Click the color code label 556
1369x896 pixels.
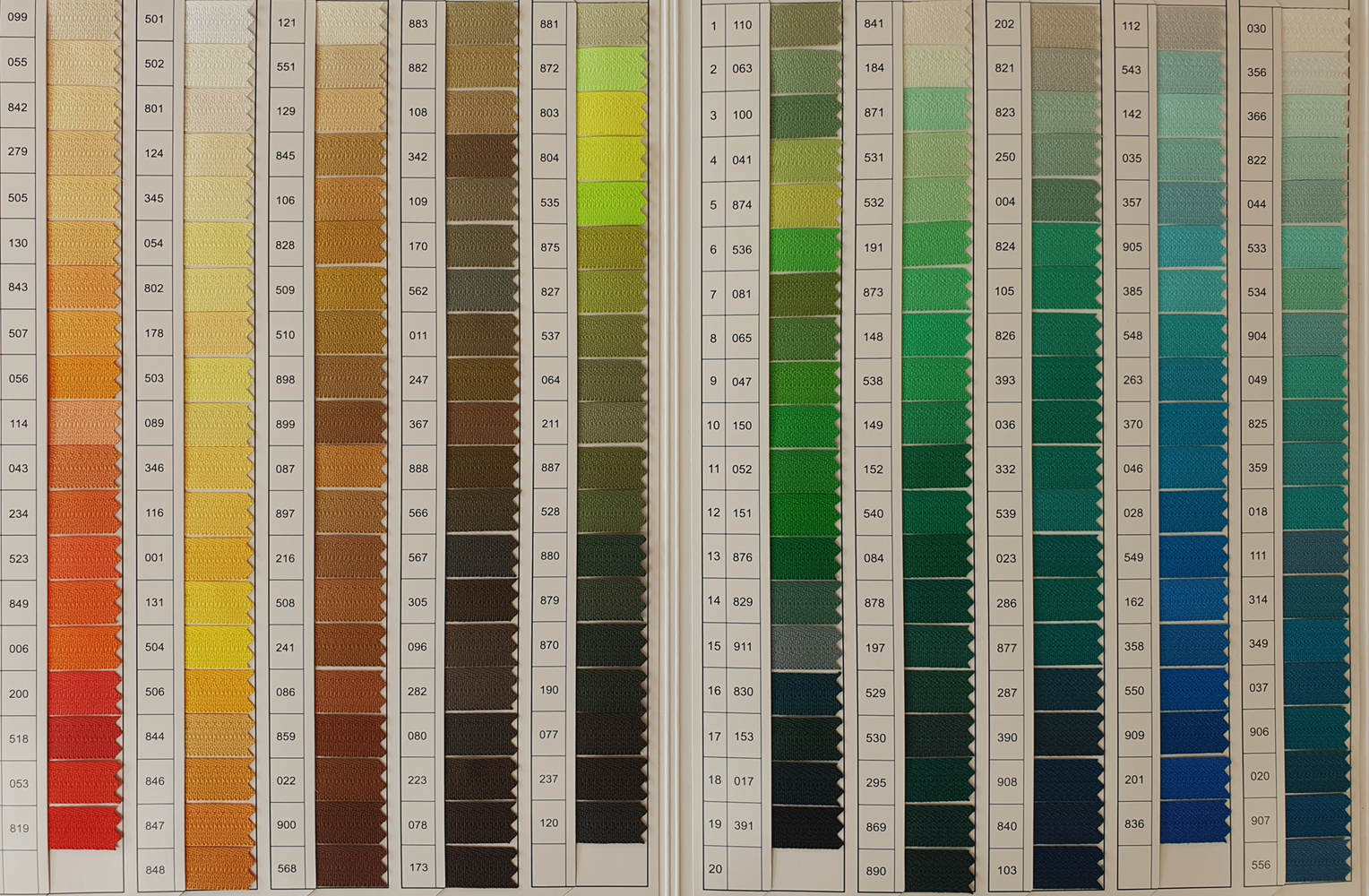coord(1261,865)
